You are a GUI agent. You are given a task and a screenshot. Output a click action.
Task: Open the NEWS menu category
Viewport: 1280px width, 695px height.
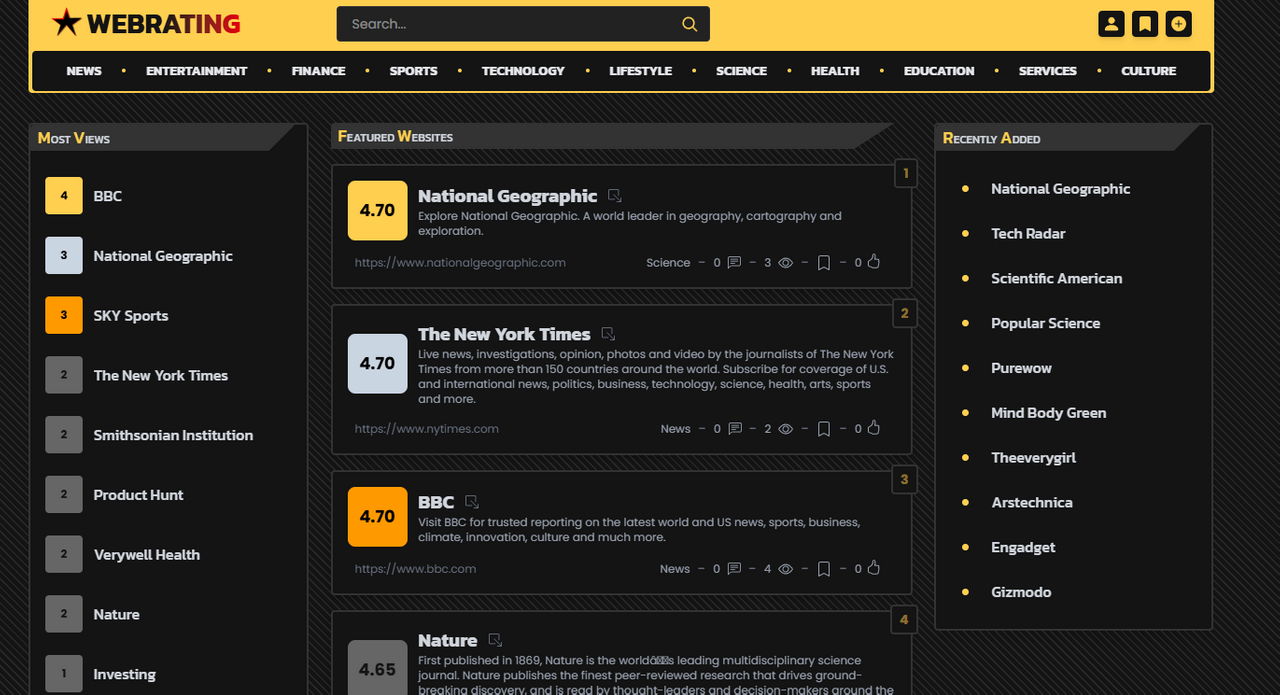[84, 71]
